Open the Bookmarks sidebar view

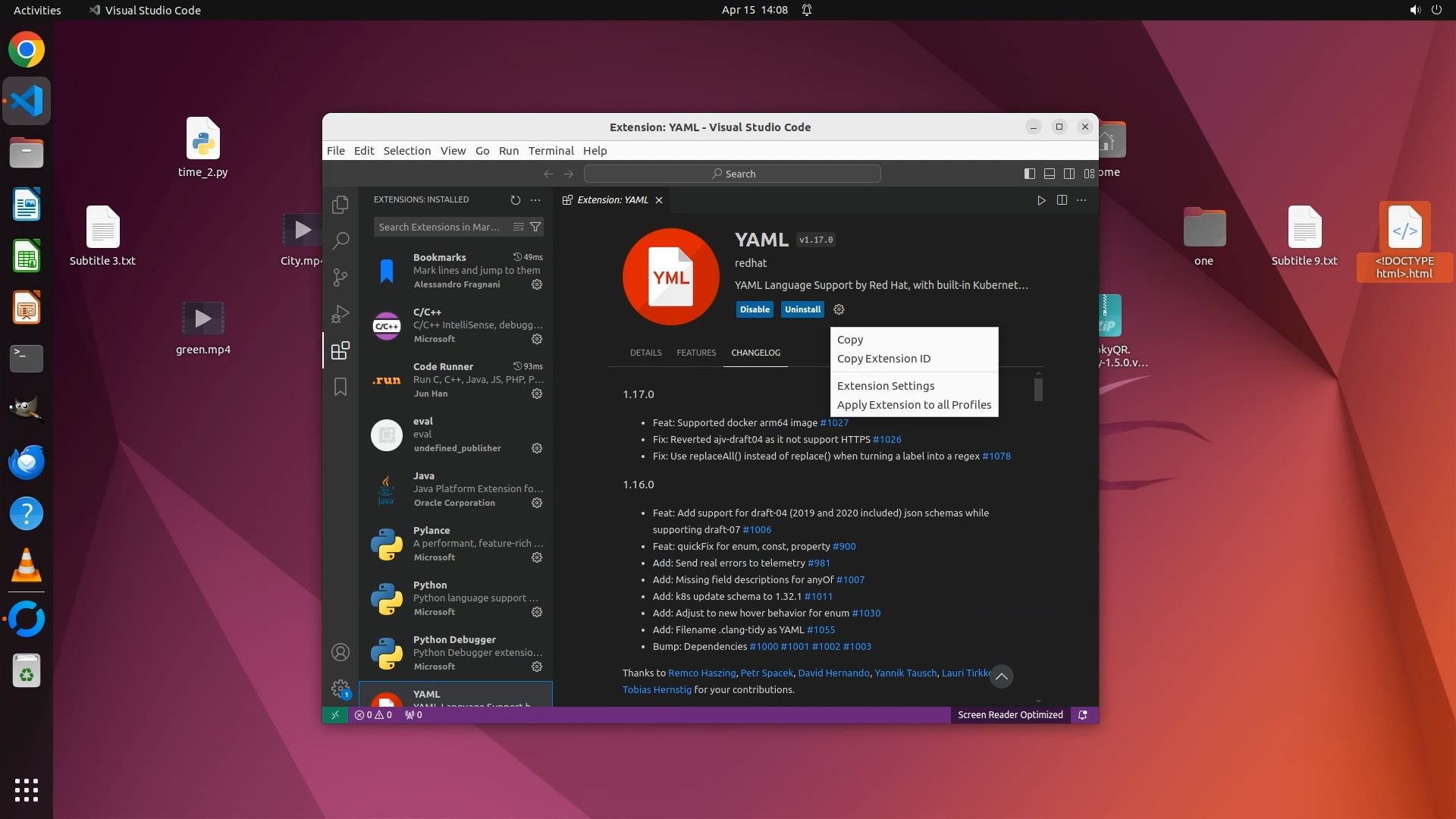click(340, 387)
